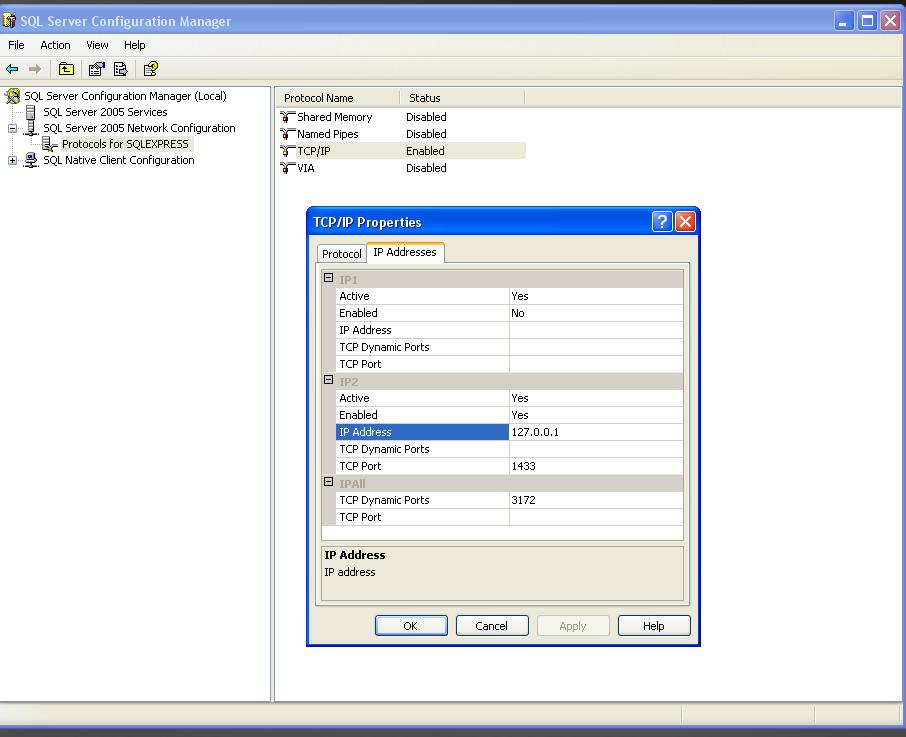Screen dimensions: 906x737
Task: Switch to the Protocol tab
Action: click(x=341, y=254)
